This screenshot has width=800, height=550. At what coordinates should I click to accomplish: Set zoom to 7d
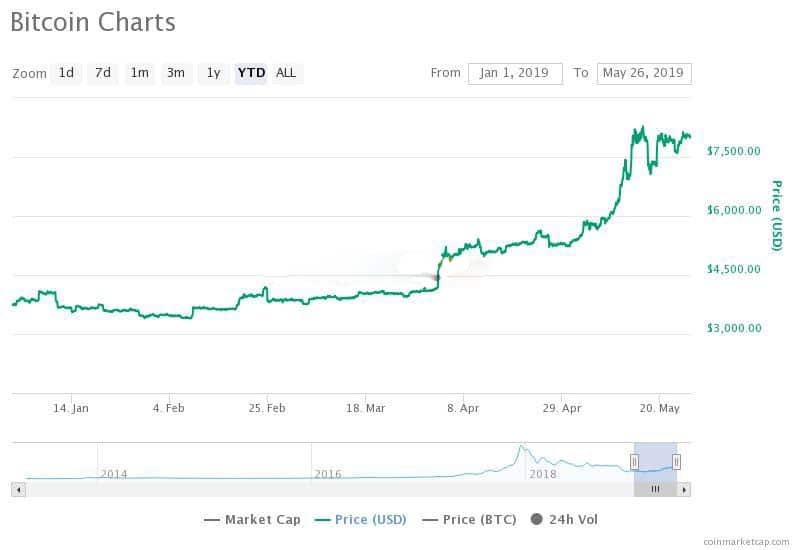[102, 73]
